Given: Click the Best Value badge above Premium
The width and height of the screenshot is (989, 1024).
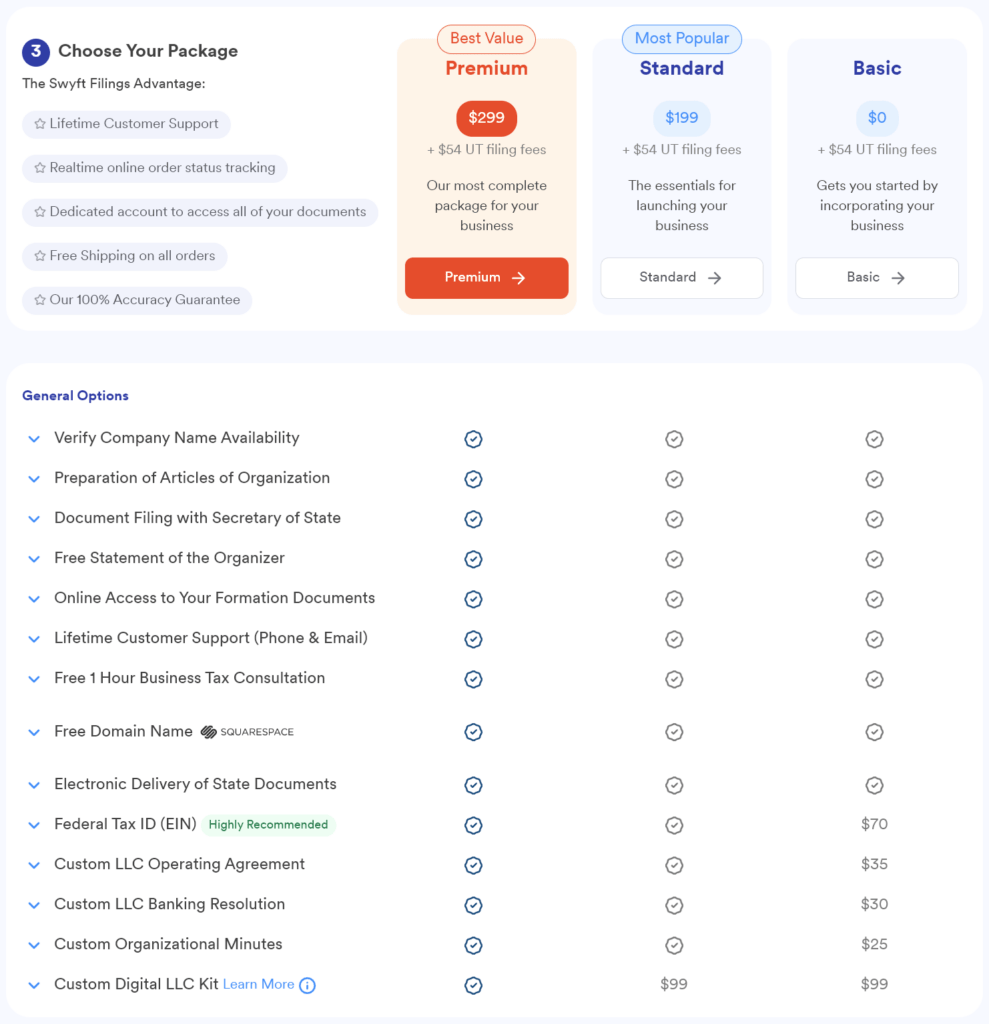Looking at the screenshot, I should [486, 38].
